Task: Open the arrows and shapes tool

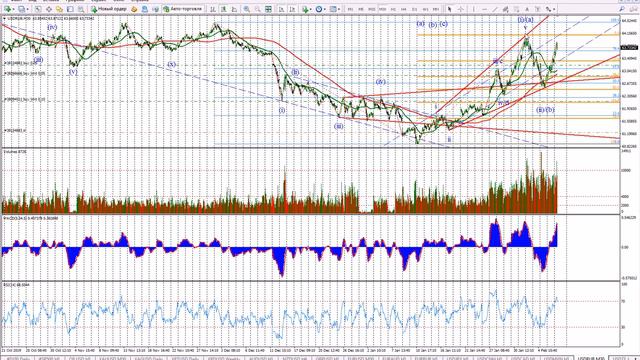Action: click(549, 9)
